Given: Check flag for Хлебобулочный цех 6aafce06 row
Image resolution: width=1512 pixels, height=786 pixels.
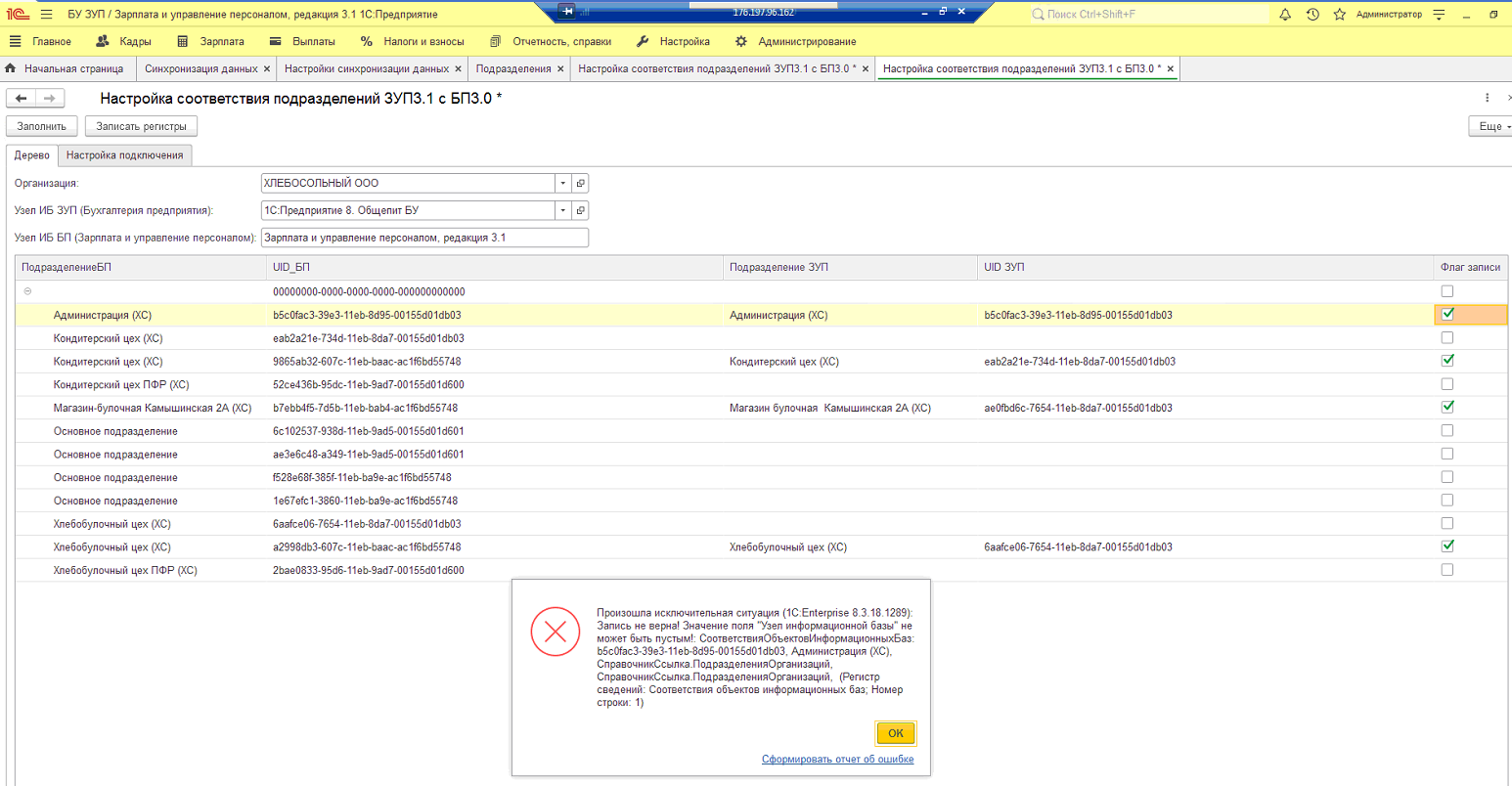Looking at the screenshot, I should (1447, 523).
